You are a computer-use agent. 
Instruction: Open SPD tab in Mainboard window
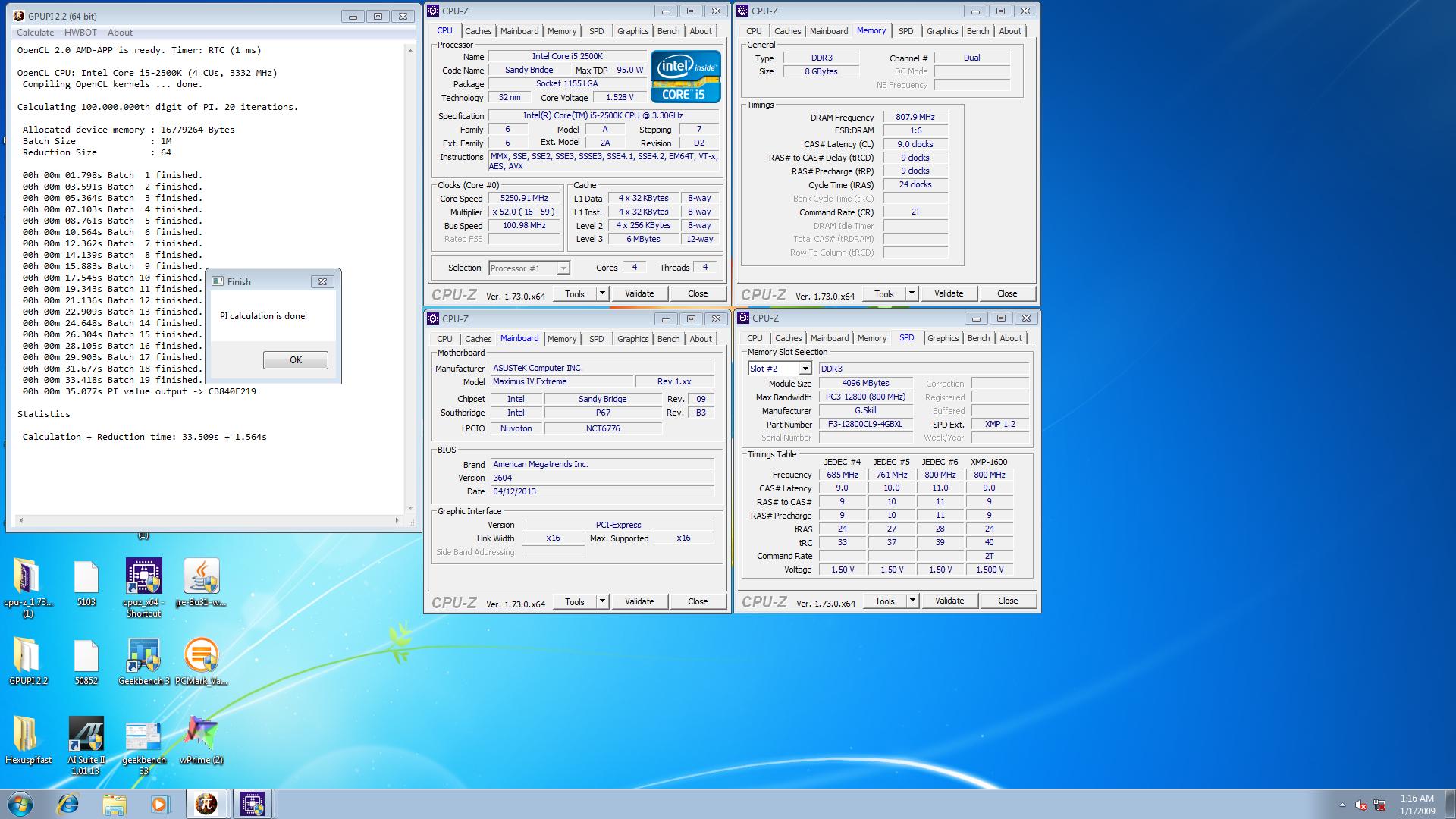coord(597,339)
